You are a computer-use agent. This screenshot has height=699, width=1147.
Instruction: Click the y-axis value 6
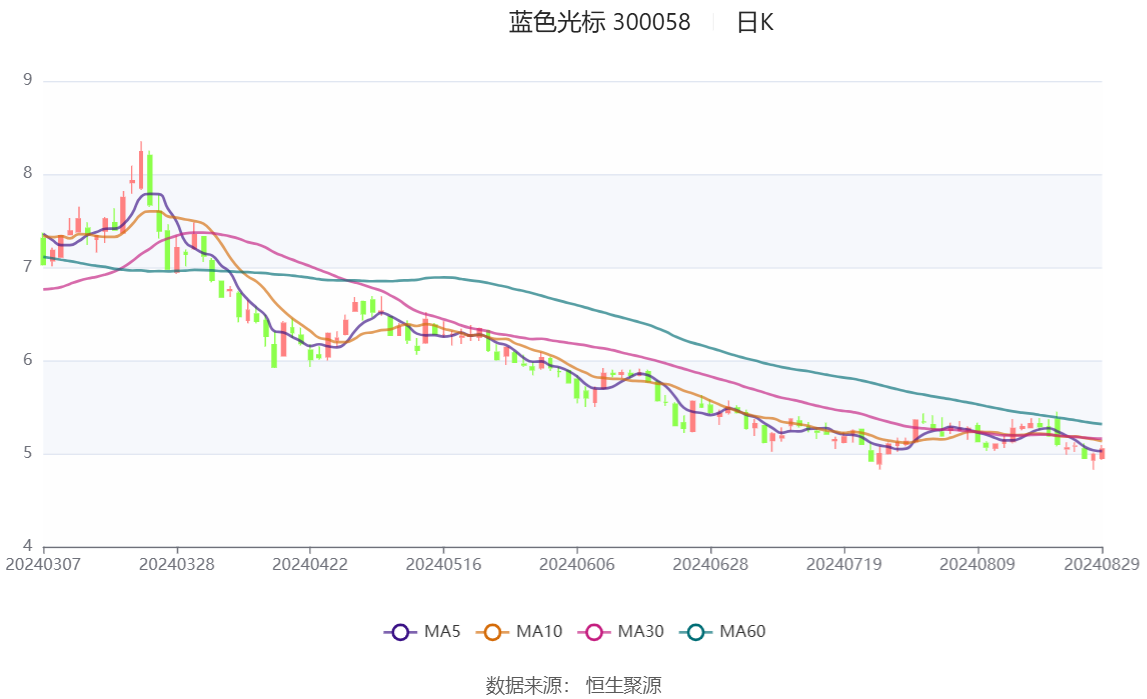[28, 360]
